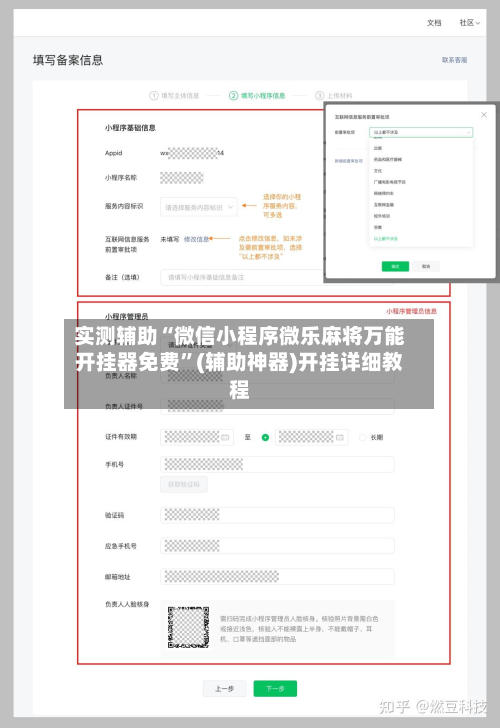
Task: Pick 文化 in the approval list
Action: tap(378, 171)
